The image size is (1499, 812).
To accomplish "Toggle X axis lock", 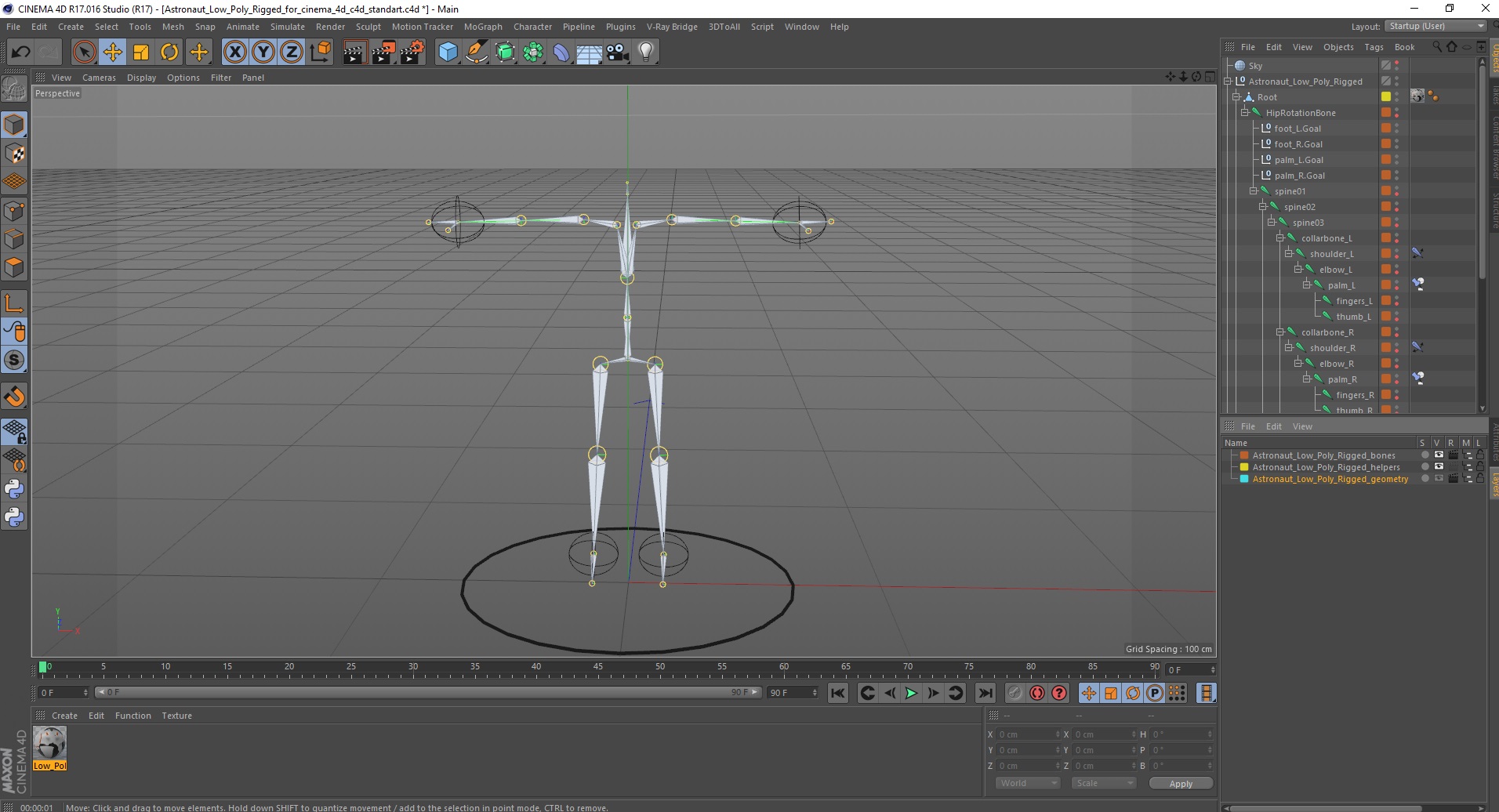I will tap(234, 53).
